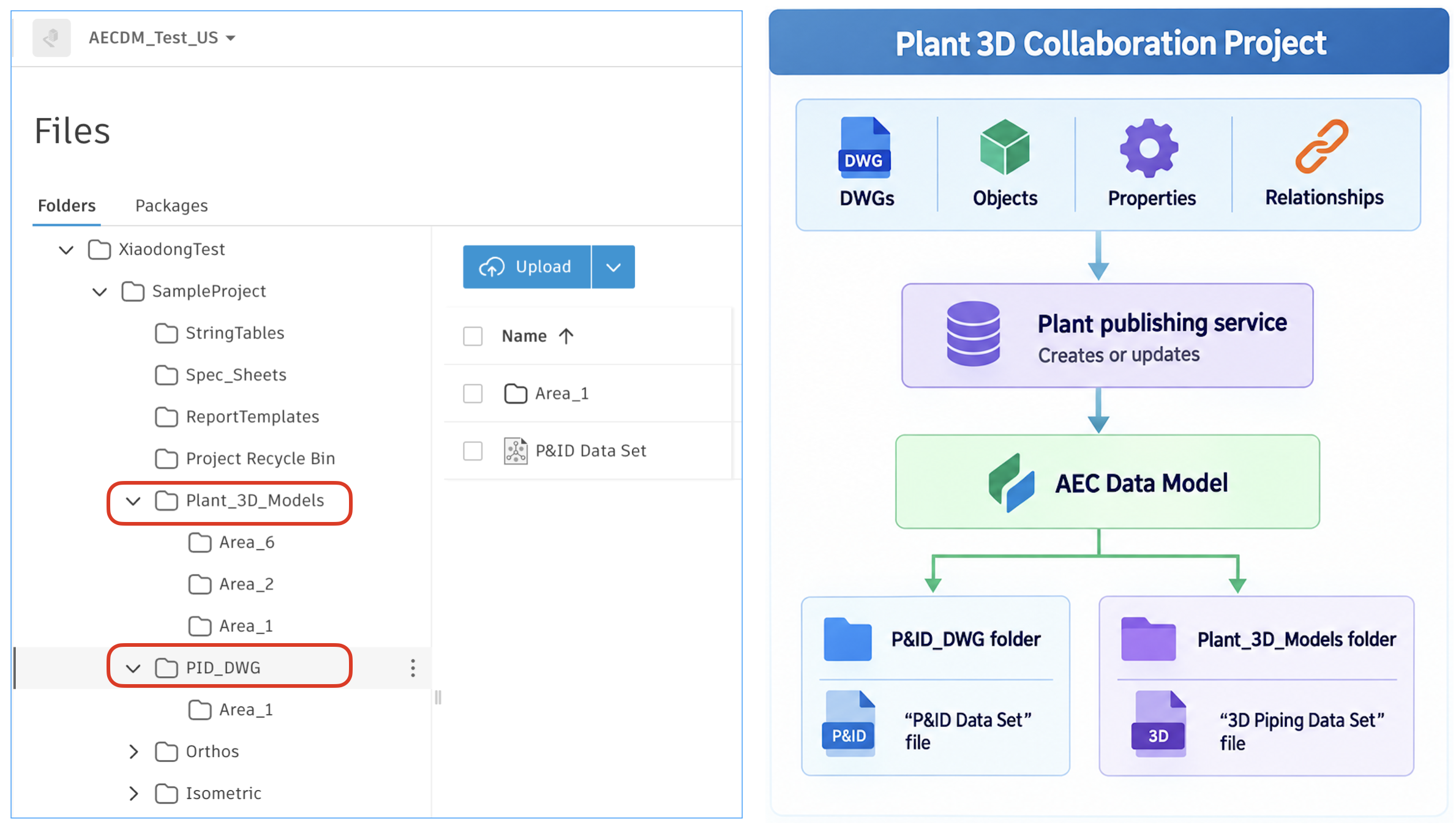Screen dimensions: 1456x831
Task: Collapse the Plant_3D_Models folder
Action: [x=133, y=501]
